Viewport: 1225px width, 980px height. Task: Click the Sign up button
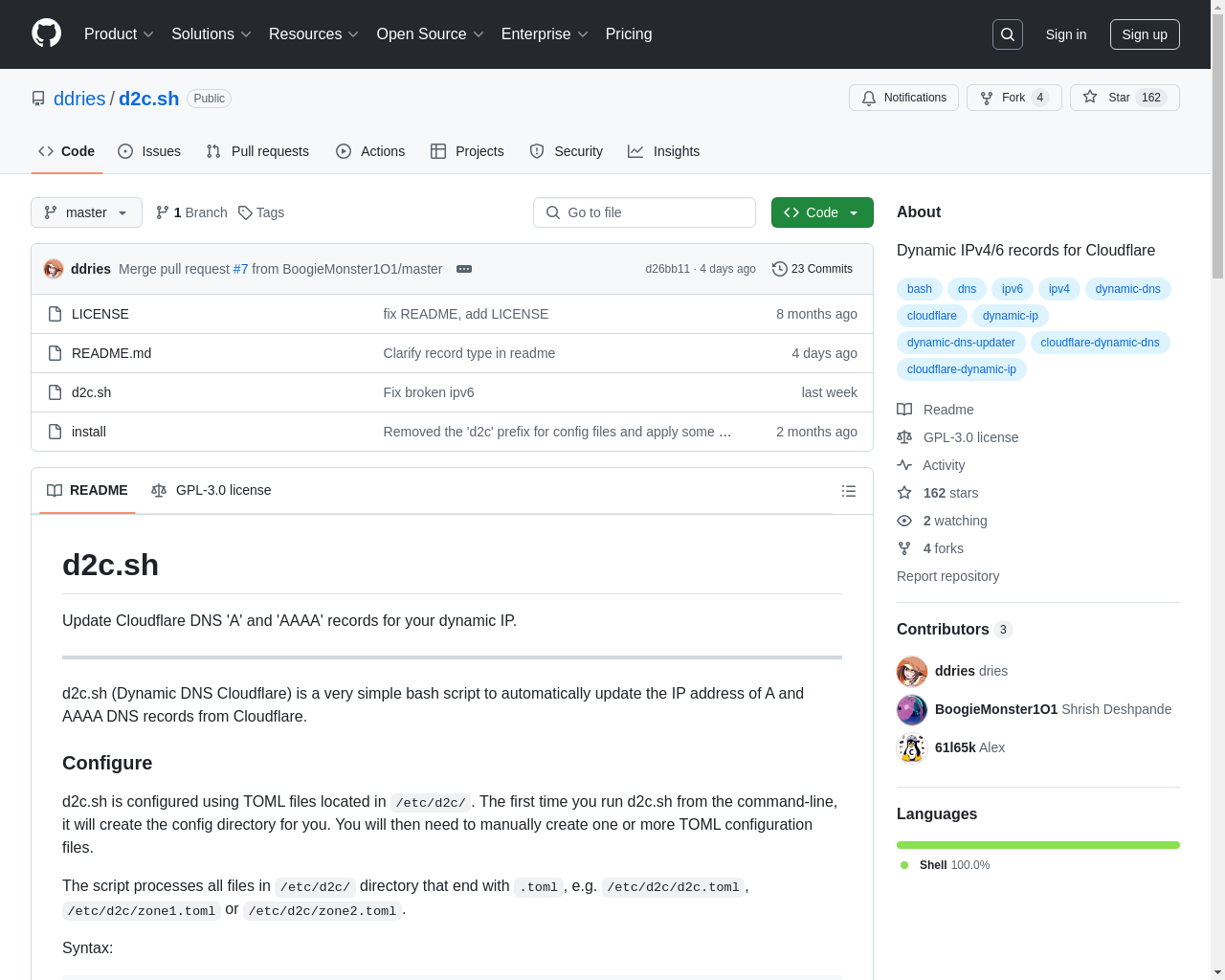point(1145,34)
